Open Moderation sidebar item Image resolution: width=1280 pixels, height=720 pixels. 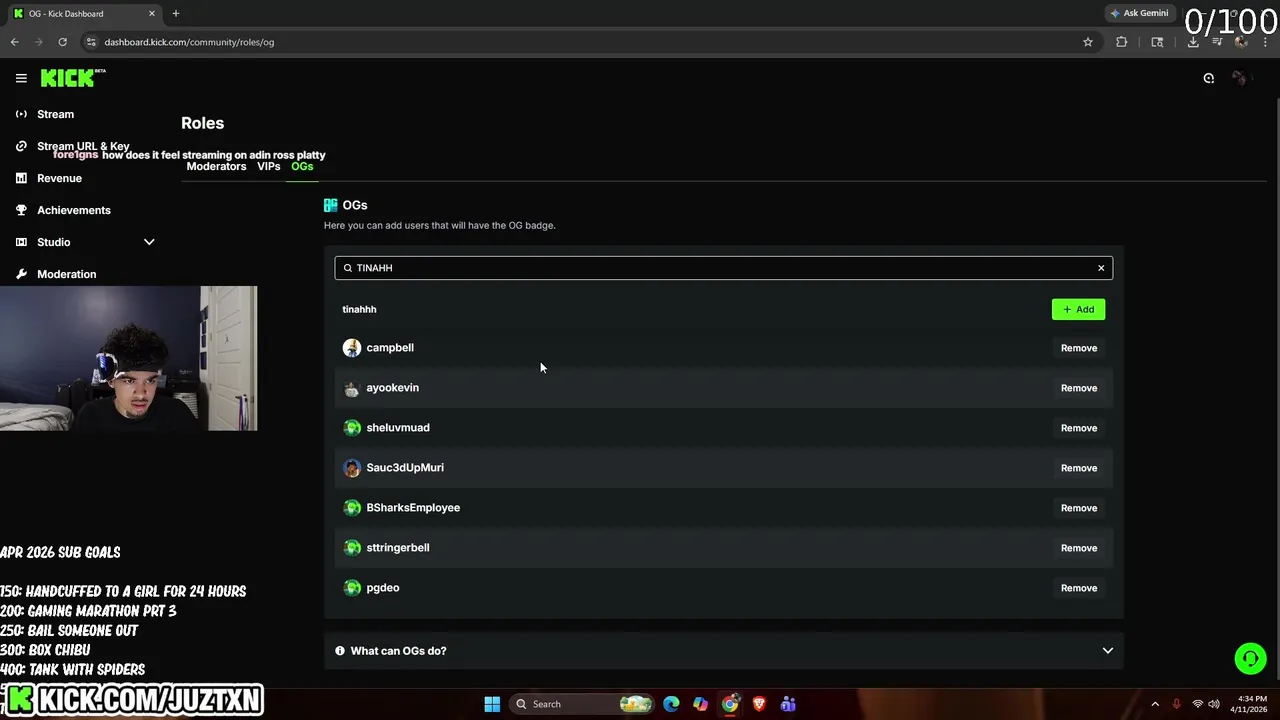click(x=66, y=274)
